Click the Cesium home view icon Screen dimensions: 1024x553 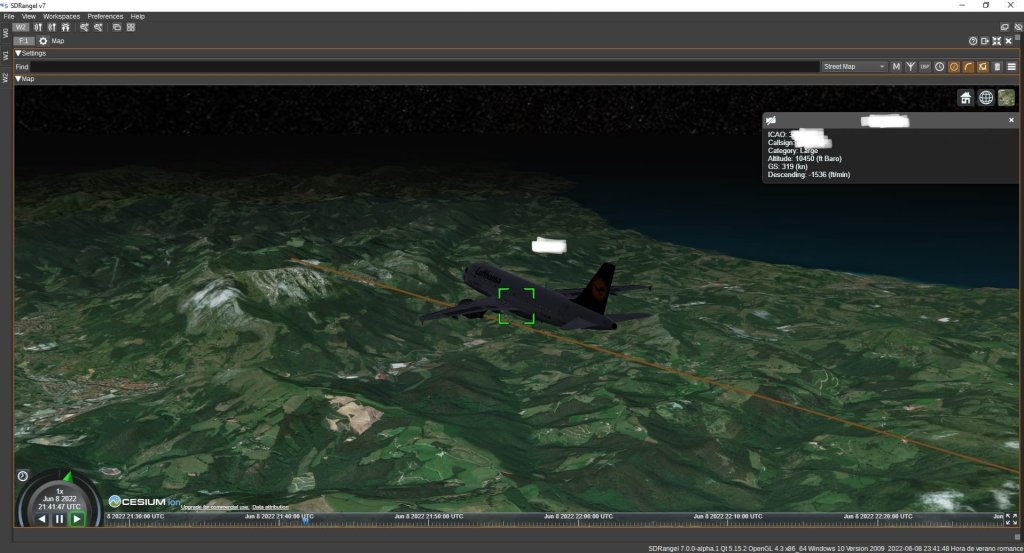pyautogui.click(x=966, y=97)
